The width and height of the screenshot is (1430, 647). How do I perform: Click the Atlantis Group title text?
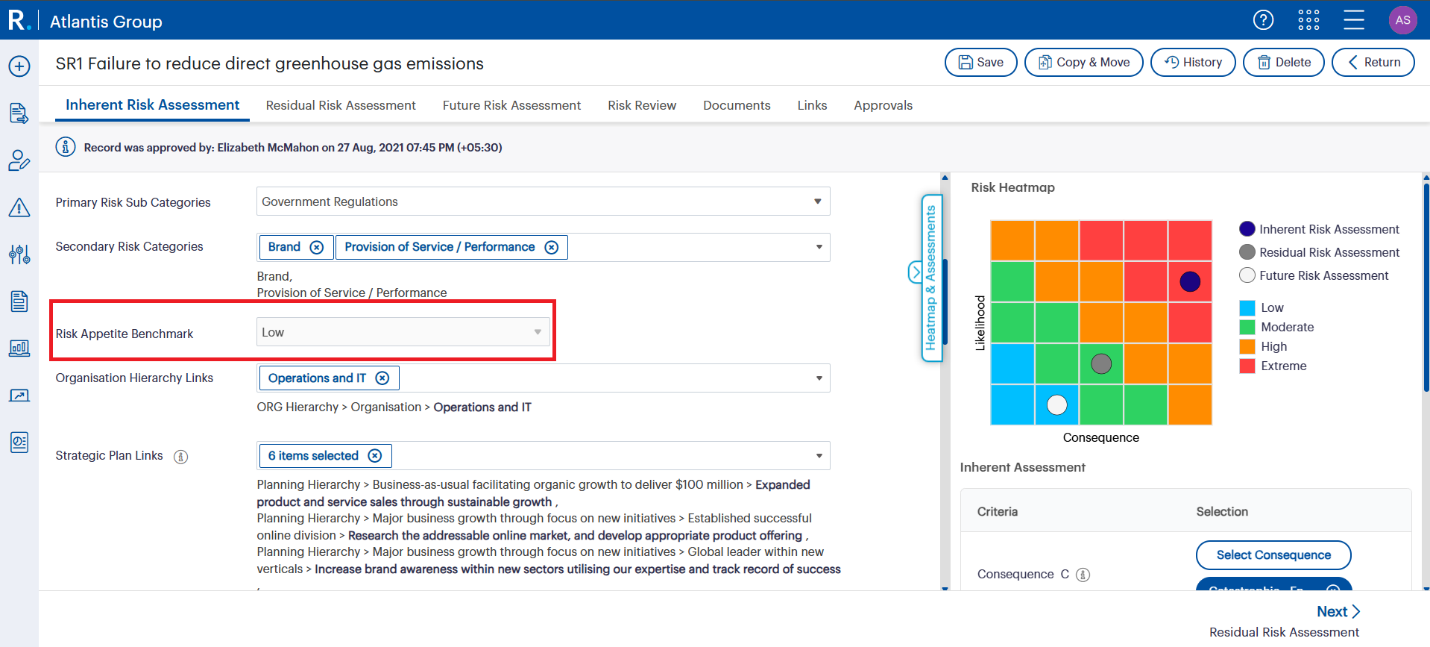coord(105,21)
